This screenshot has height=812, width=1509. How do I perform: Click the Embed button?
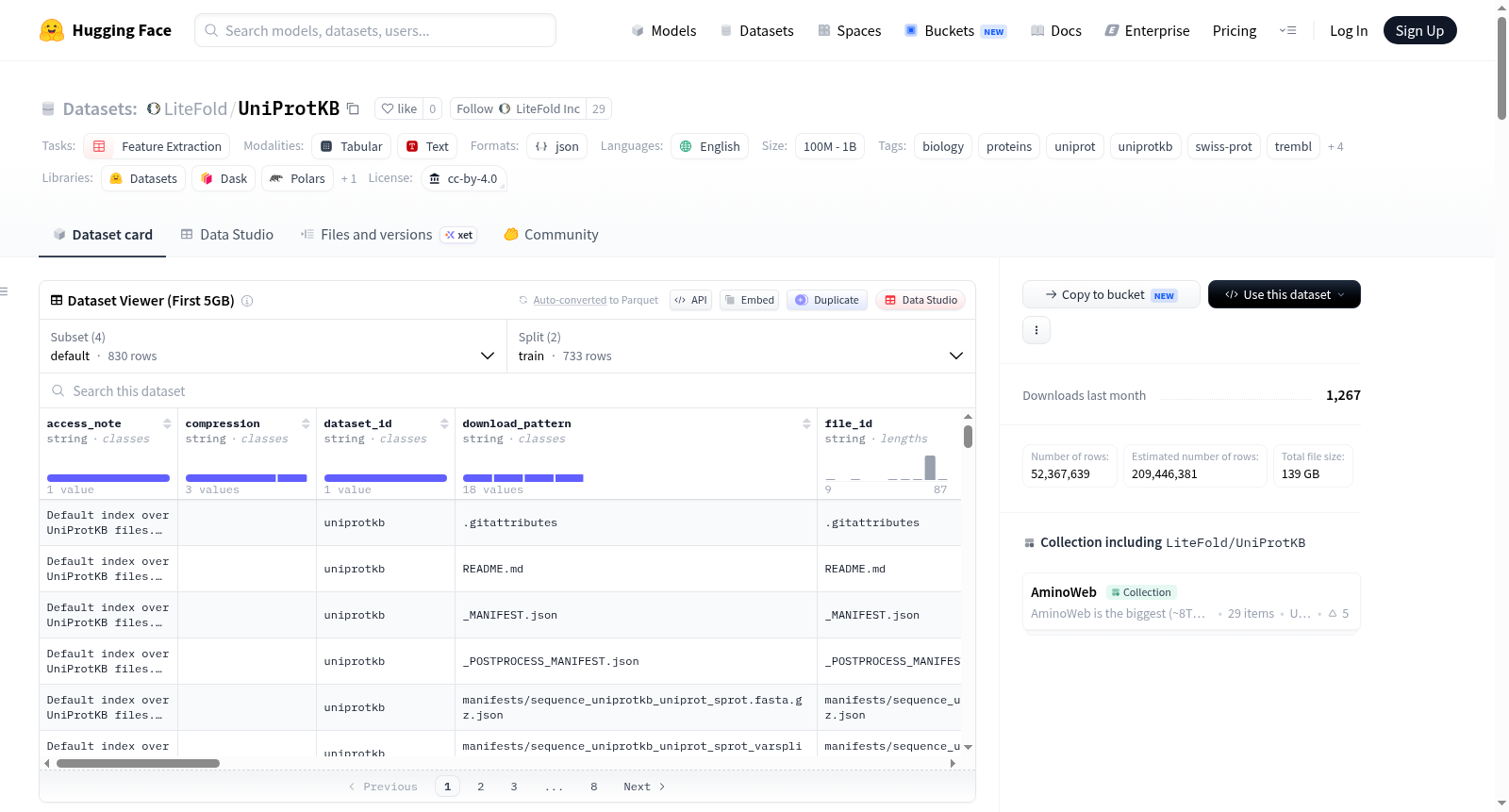pos(749,300)
